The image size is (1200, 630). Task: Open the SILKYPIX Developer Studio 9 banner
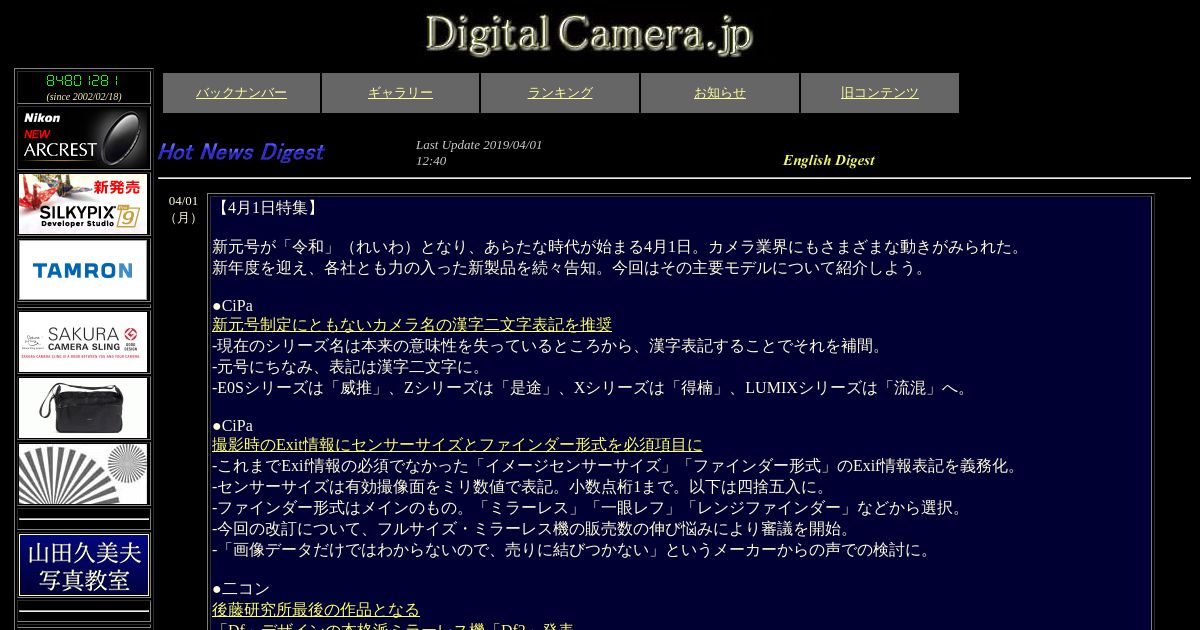[84, 204]
